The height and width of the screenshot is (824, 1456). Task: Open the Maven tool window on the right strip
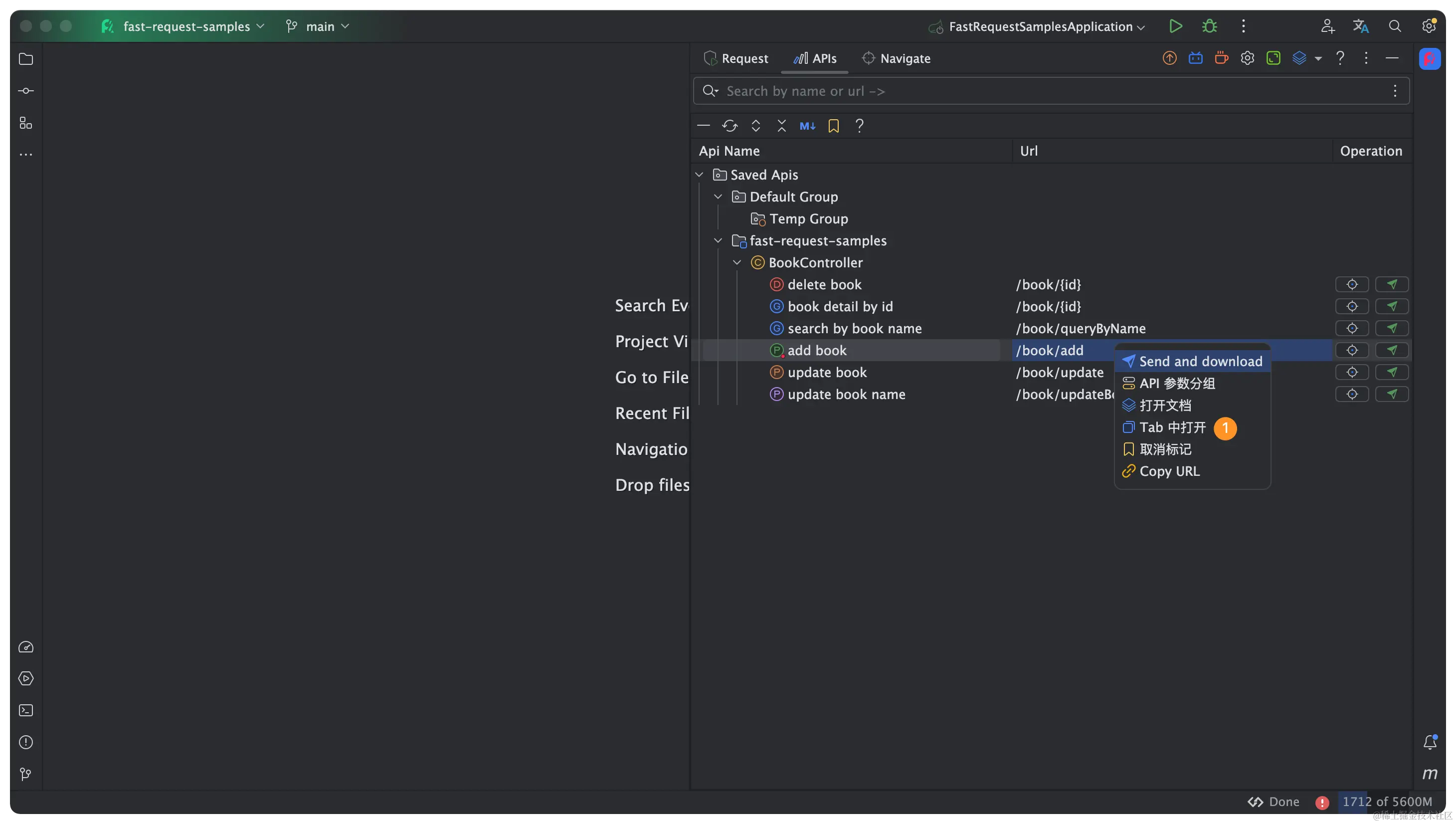tap(1430, 774)
